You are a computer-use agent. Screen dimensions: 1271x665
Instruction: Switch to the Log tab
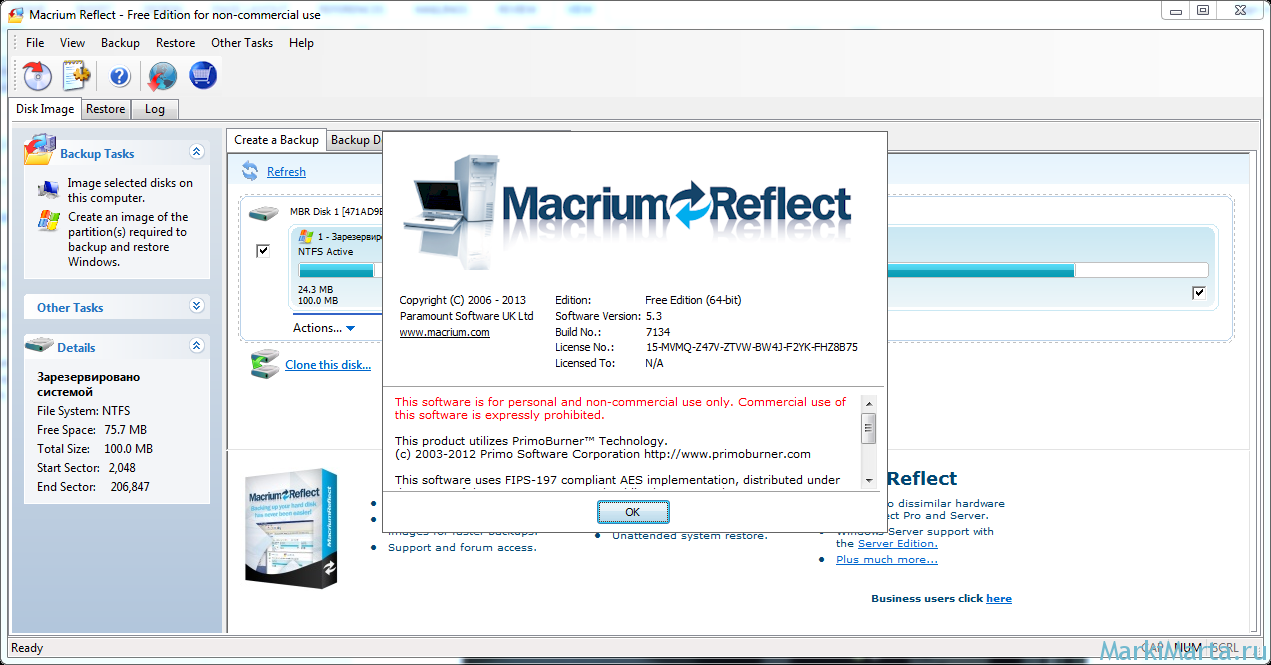coord(155,109)
